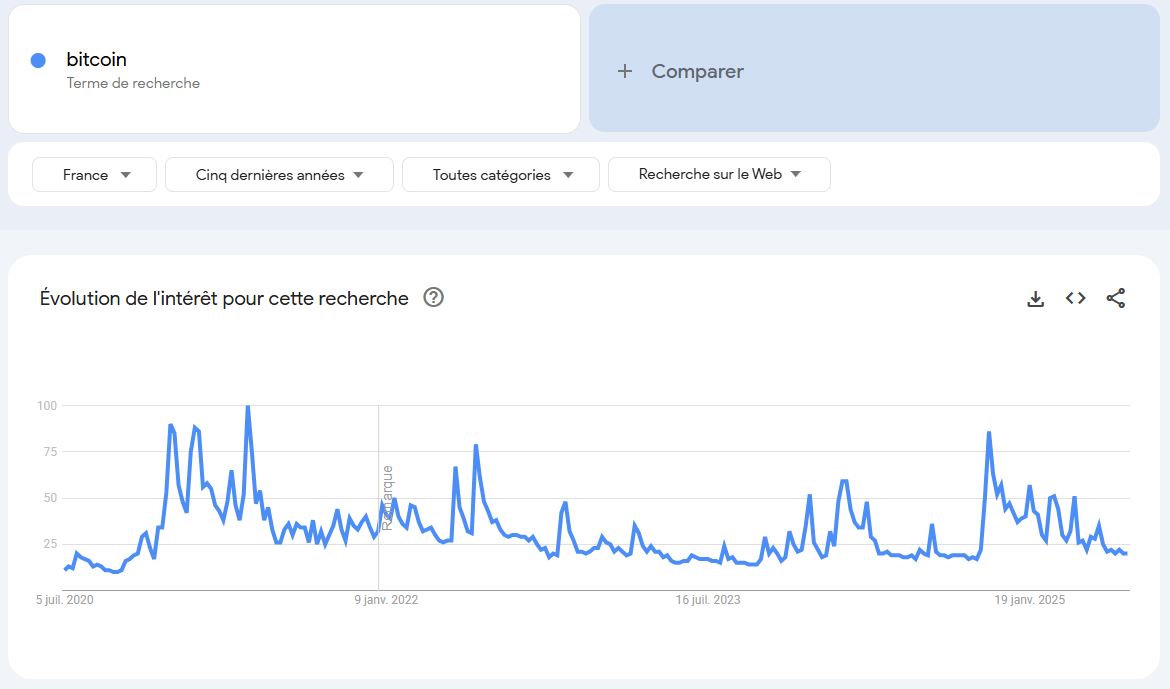Click the Comparer button to add term

(697, 71)
